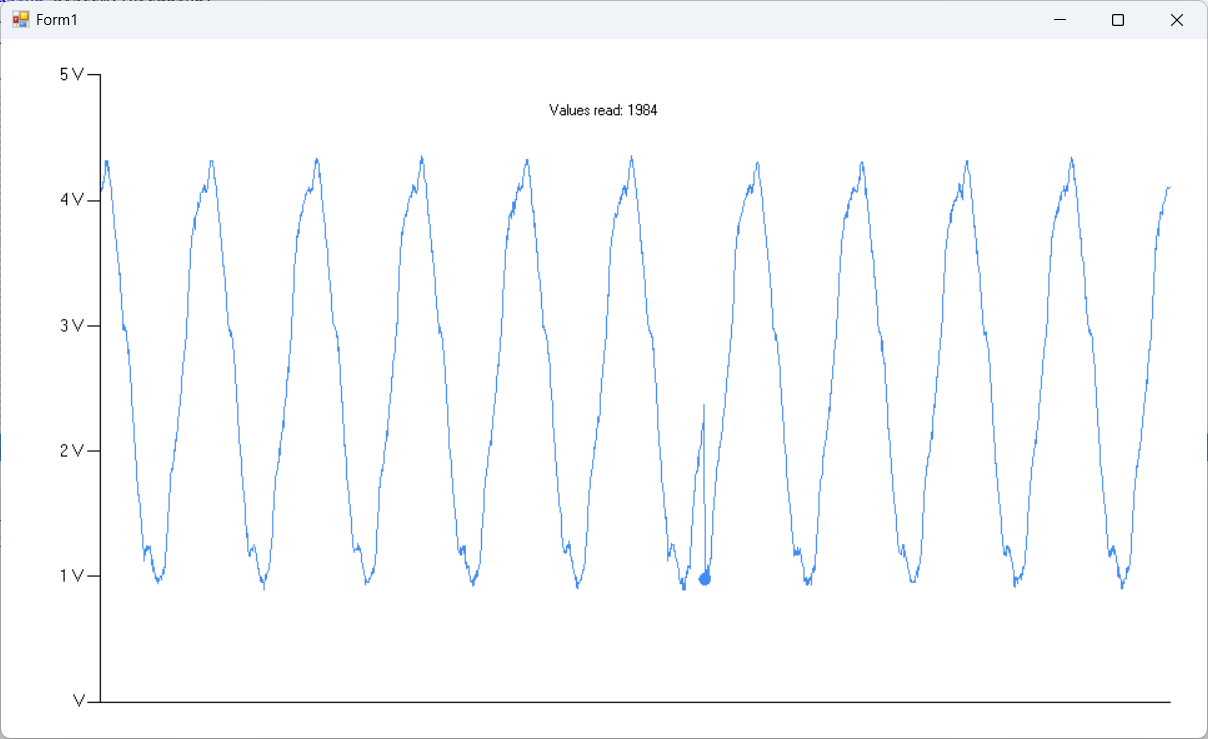Select the "5 V" axis label
Screen dimensions: 1208x739
[71, 75]
